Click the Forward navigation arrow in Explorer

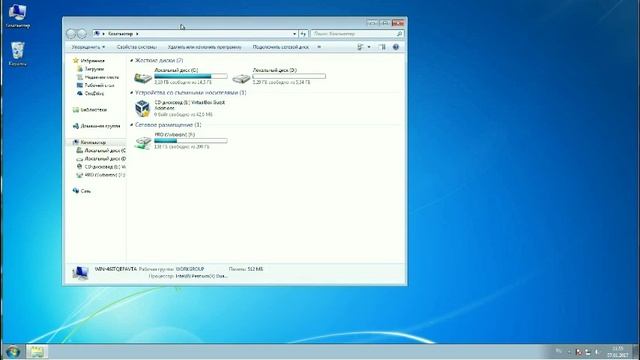click(x=82, y=34)
